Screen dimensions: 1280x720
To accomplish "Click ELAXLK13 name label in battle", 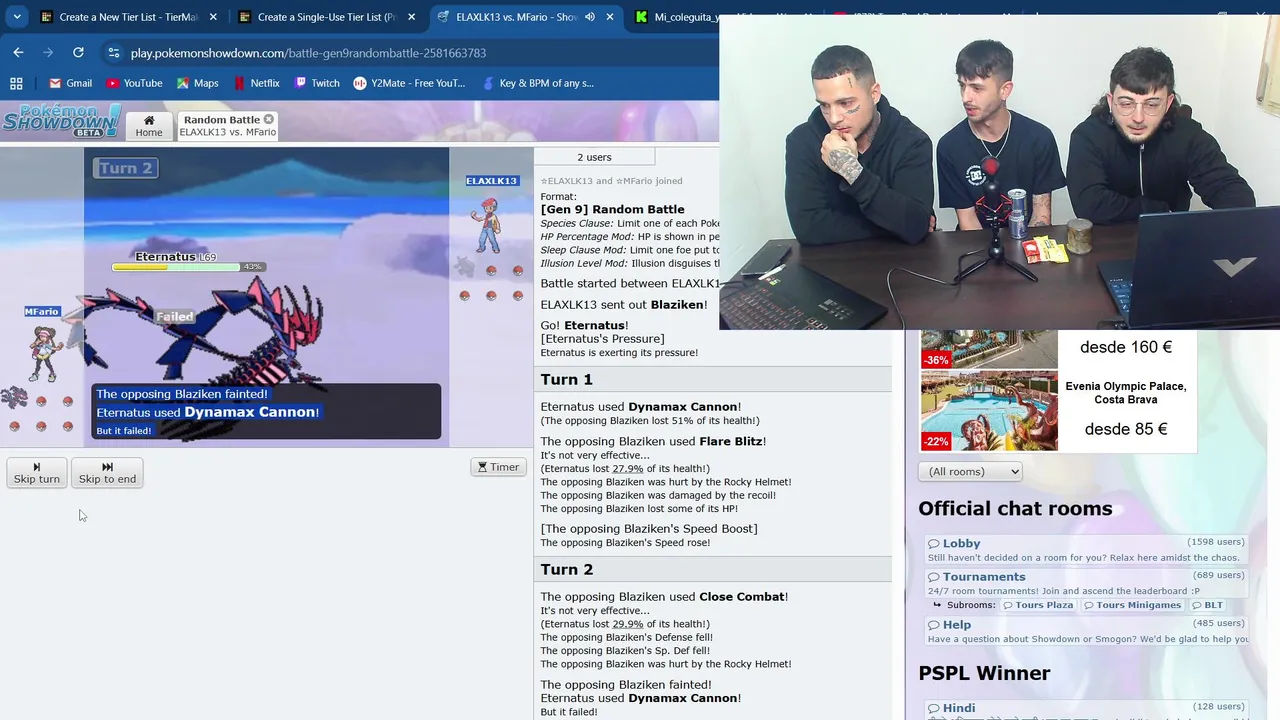I will point(492,181).
